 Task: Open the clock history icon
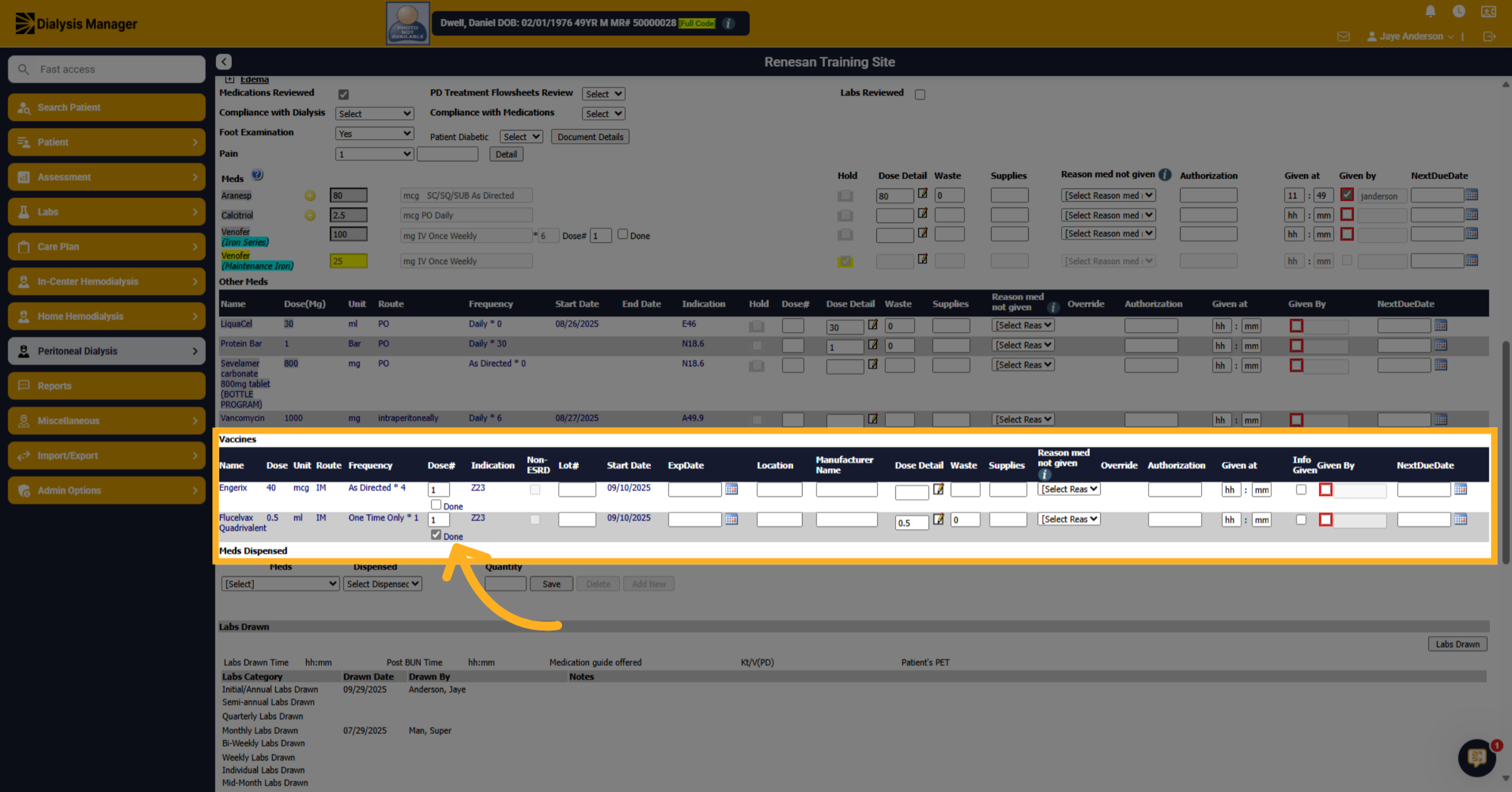pos(1458,11)
